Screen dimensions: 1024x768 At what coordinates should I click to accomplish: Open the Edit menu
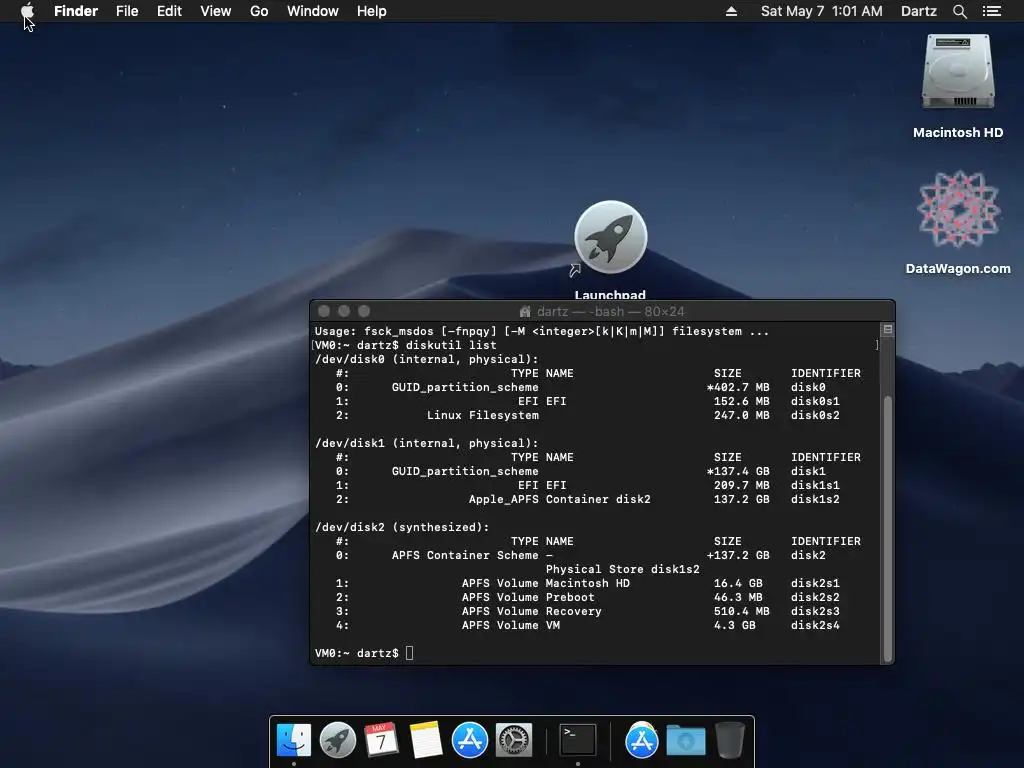(169, 11)
